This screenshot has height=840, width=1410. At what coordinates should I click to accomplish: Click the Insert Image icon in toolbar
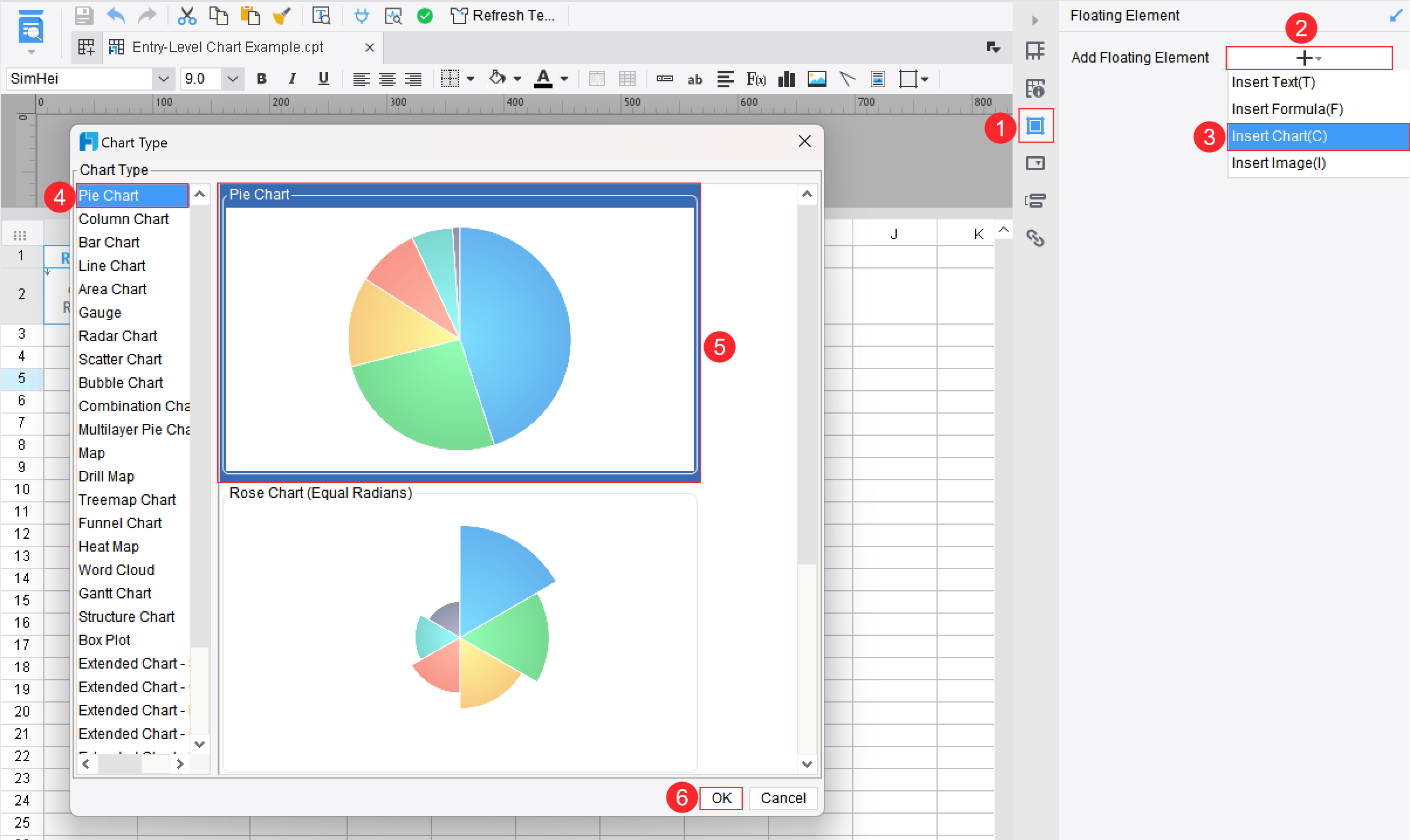pyautogui.click(x=817, y=79)
